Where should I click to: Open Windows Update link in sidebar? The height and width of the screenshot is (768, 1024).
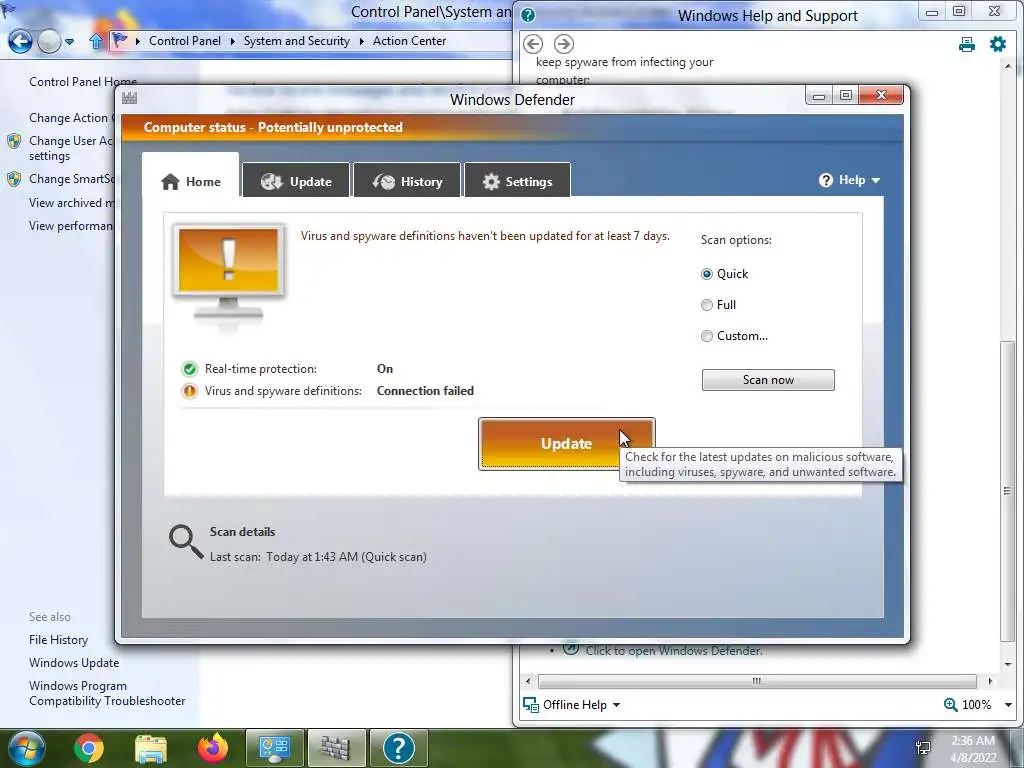coord(74,663)
